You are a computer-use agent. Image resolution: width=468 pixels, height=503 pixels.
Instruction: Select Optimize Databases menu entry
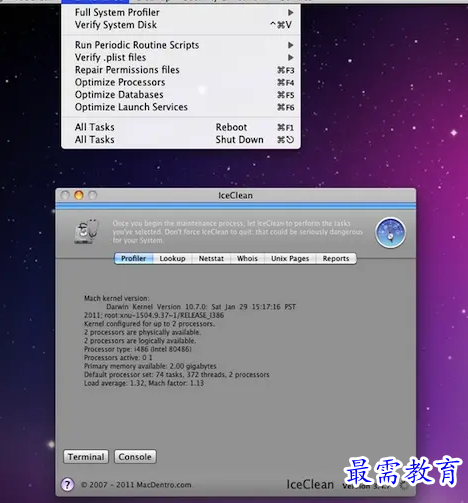pos(181,95)
